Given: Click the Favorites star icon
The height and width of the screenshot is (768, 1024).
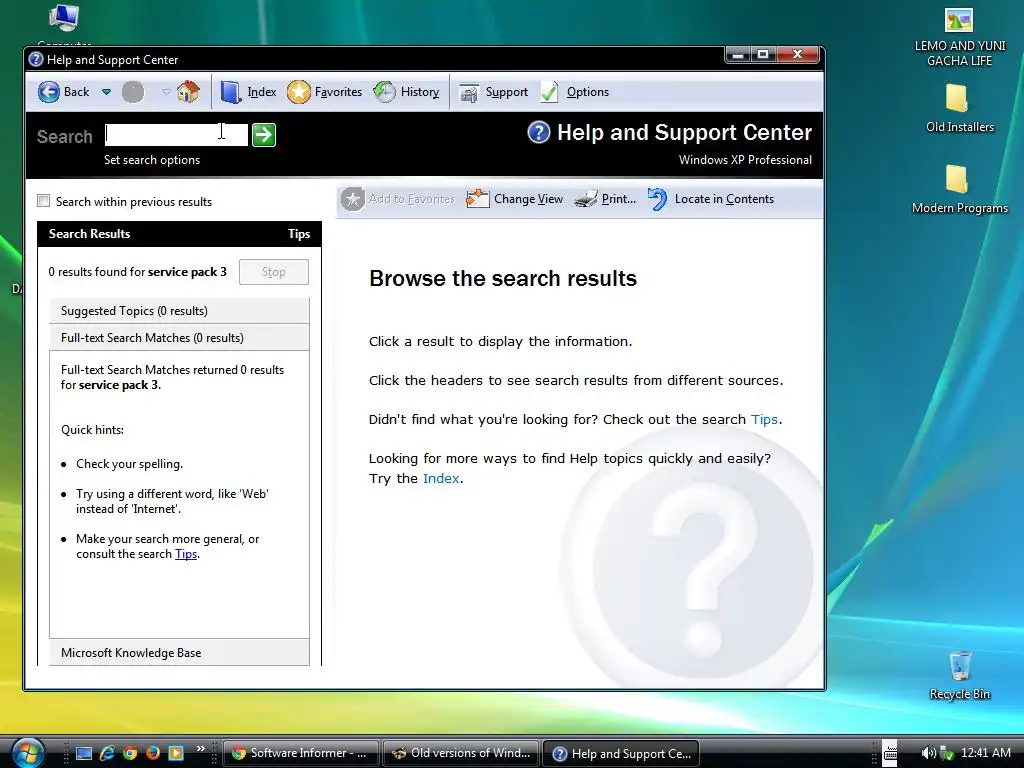Looking at the screenshot, I should coord(298,92).
